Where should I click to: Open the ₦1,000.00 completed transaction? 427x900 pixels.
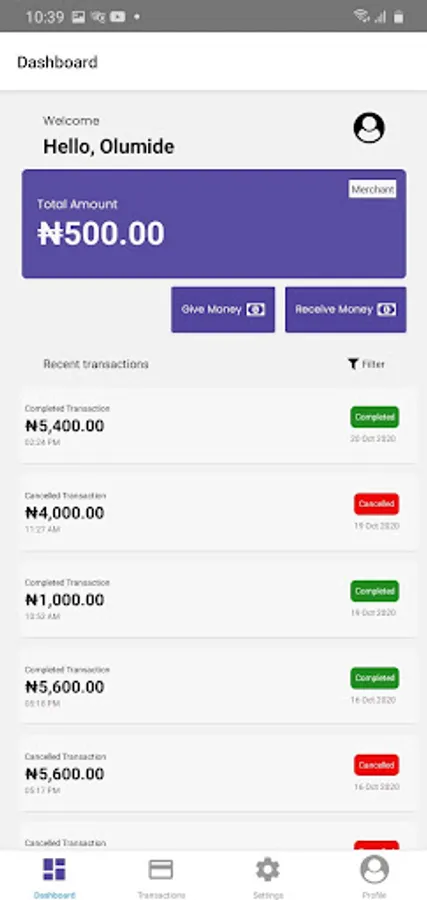point(218,600)
